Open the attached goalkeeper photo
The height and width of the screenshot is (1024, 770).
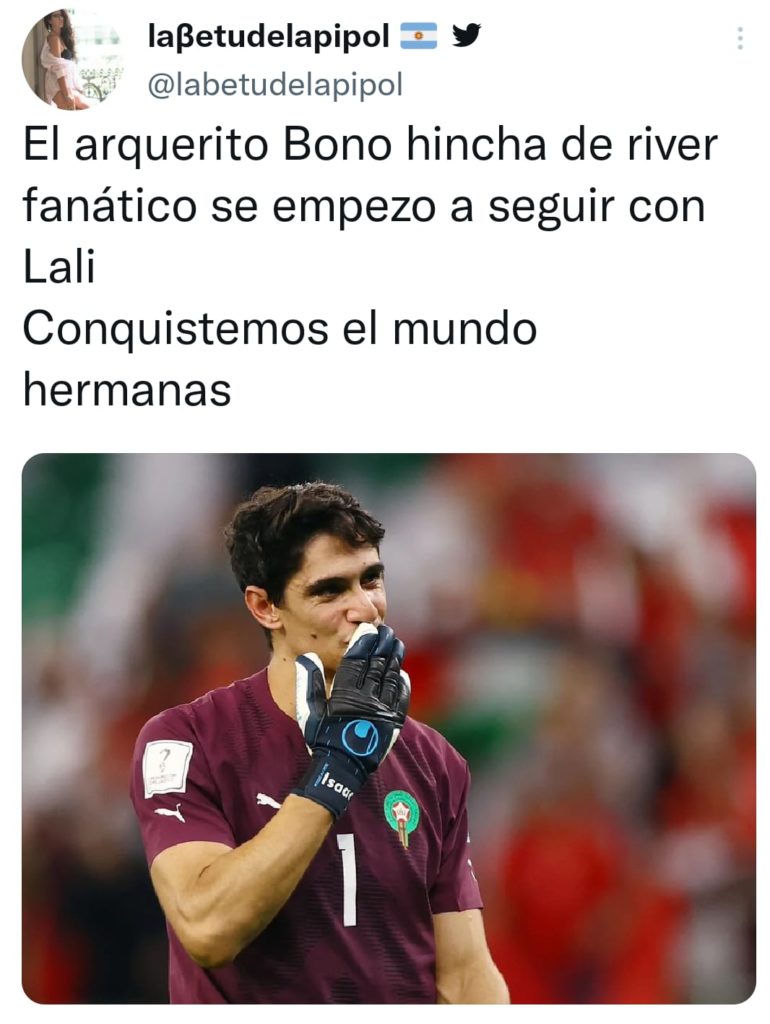click(x=389, y=728)
